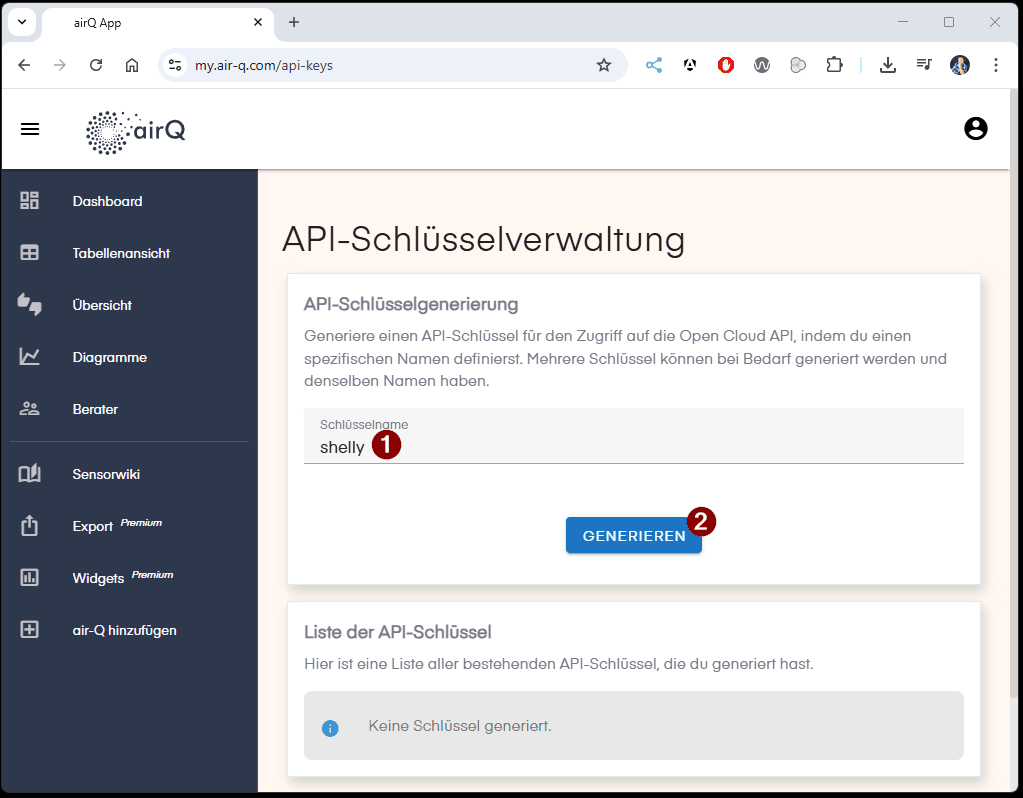
Task: Select the Tabellenansicht table icon
Action: click(30, 253)
